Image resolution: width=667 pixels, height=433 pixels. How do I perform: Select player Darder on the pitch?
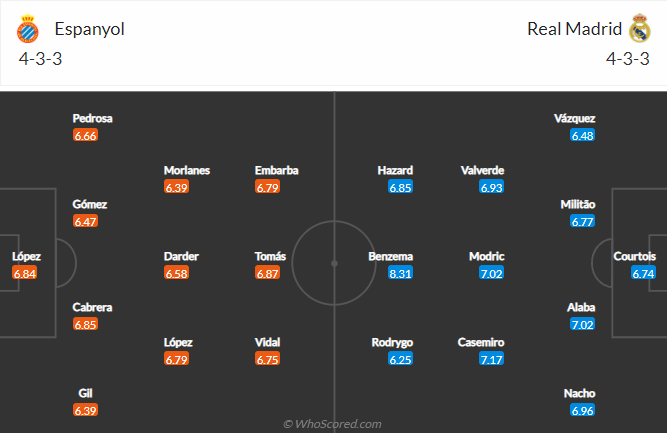(x=181, y=256)
